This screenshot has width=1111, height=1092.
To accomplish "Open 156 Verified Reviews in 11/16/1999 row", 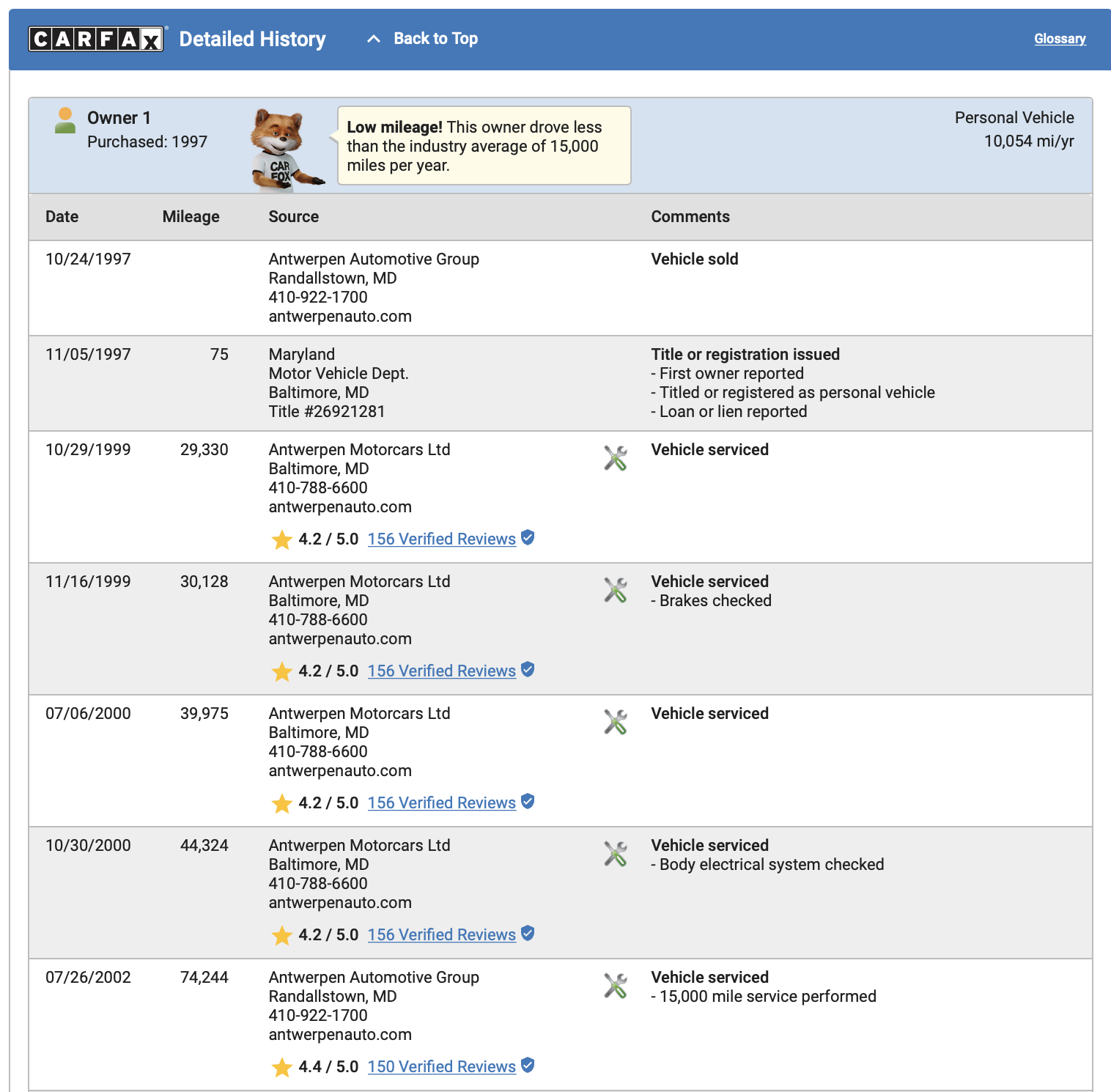I will pos(442,671).
